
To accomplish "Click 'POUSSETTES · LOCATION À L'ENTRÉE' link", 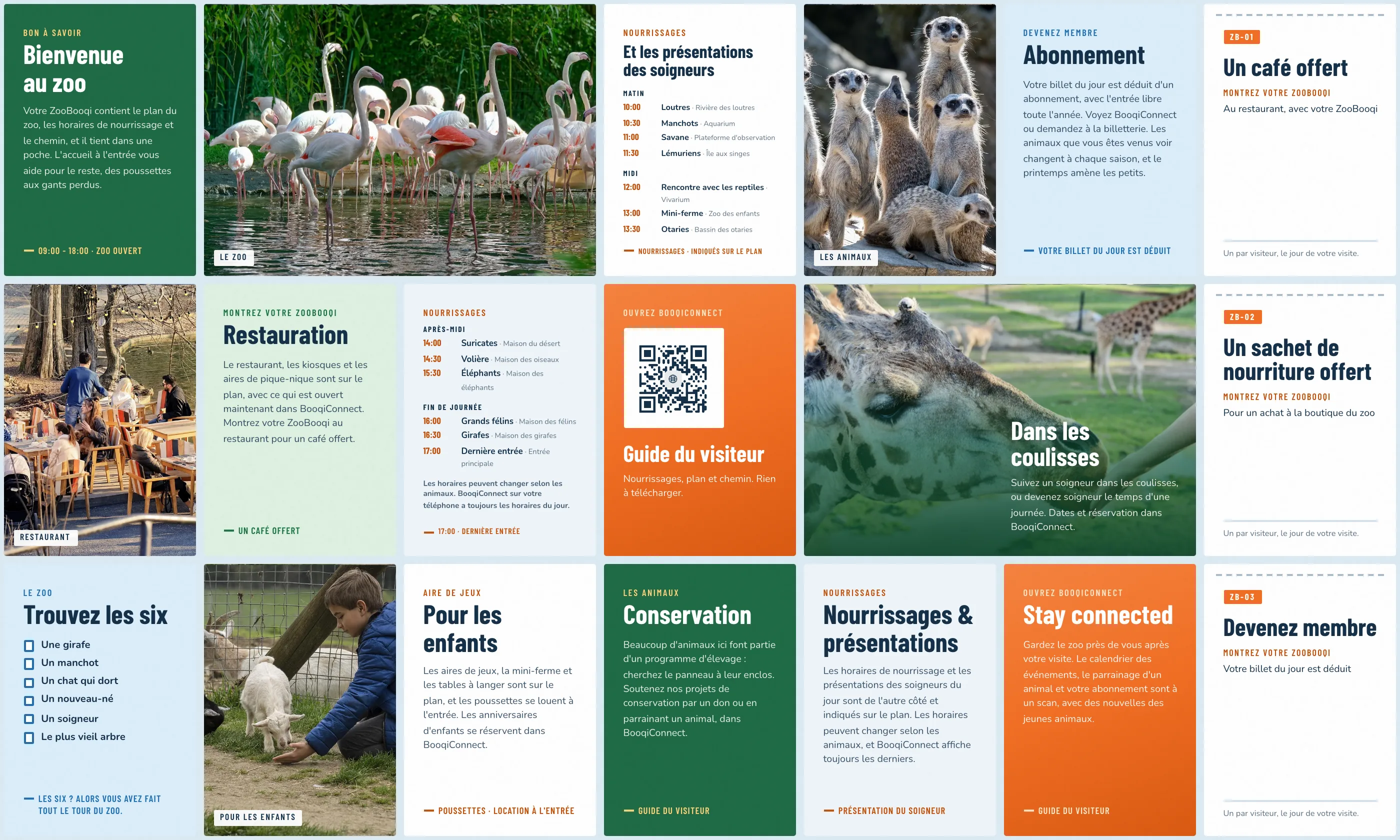I will (x=506, y=810).
